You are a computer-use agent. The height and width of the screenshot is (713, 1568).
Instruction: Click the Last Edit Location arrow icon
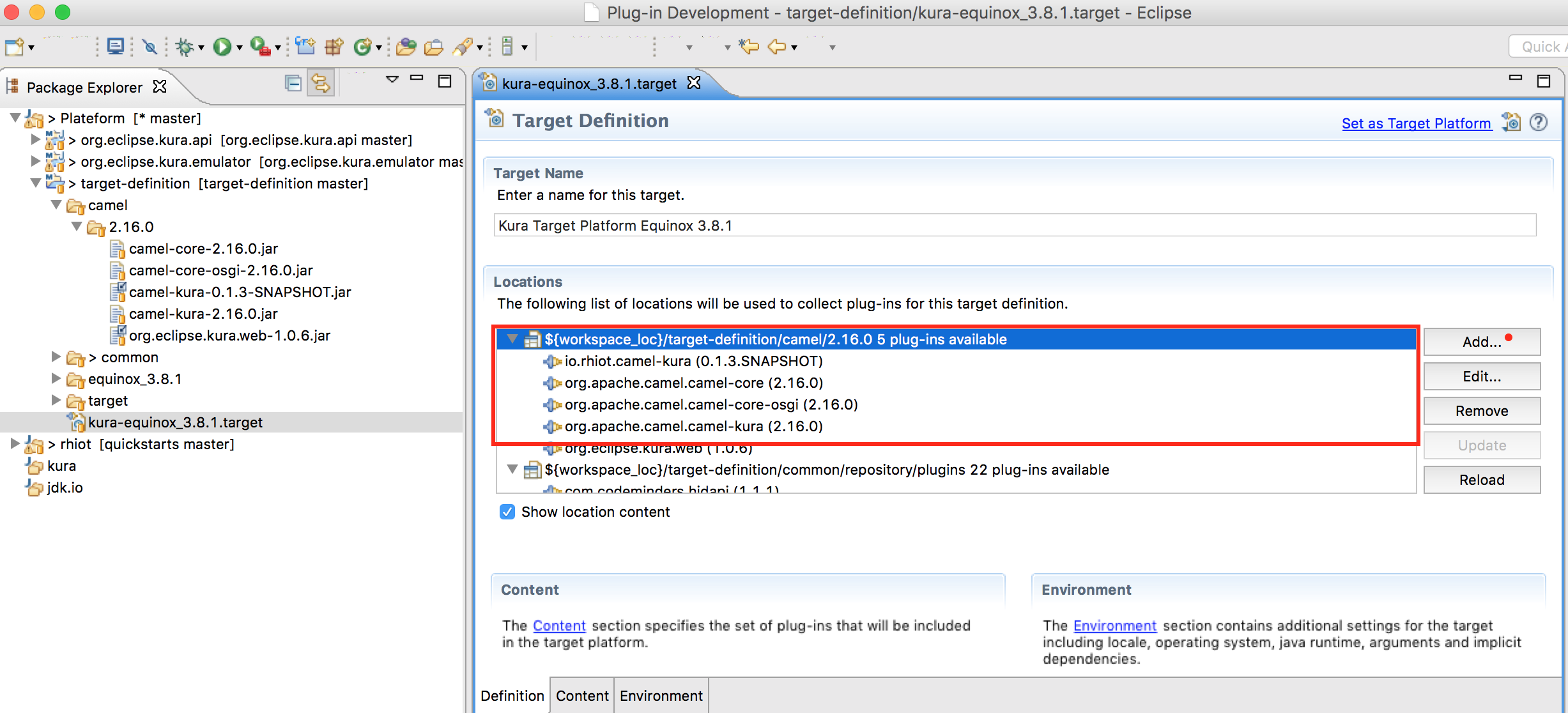coord(748,47)
